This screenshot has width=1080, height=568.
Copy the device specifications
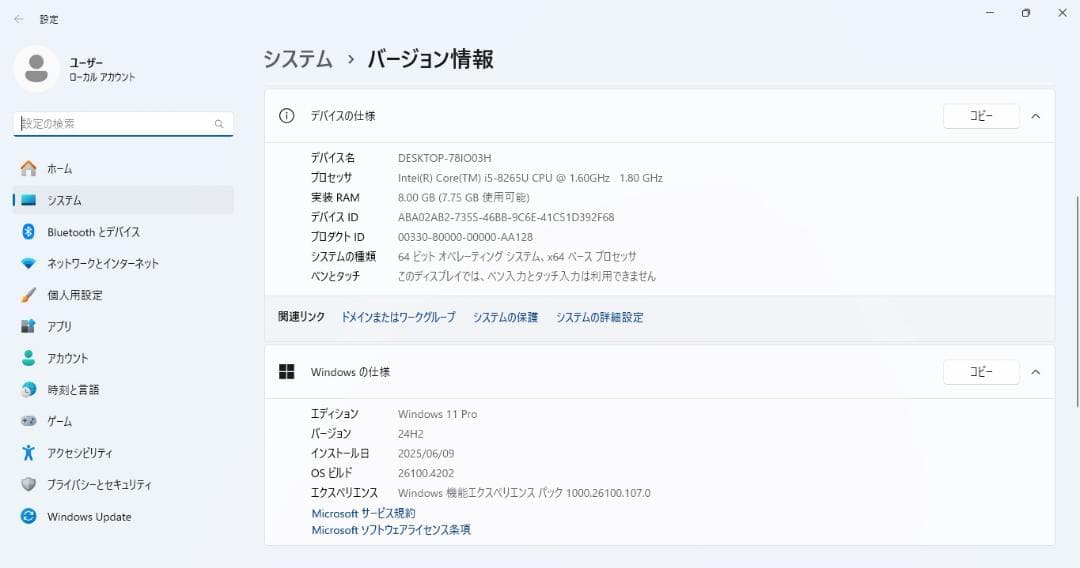coord(981,116)
